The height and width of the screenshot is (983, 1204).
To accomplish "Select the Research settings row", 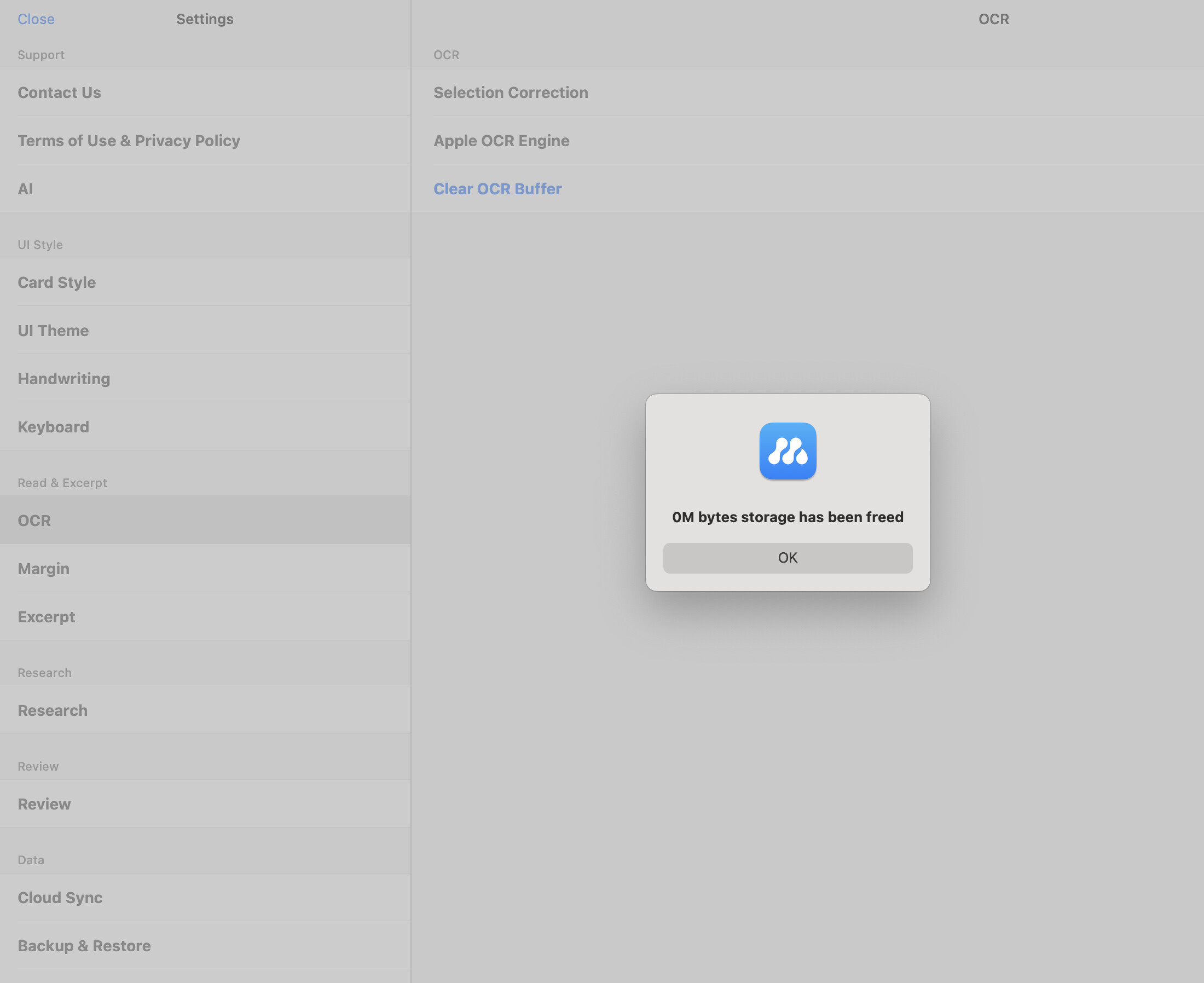I will 53,710.
